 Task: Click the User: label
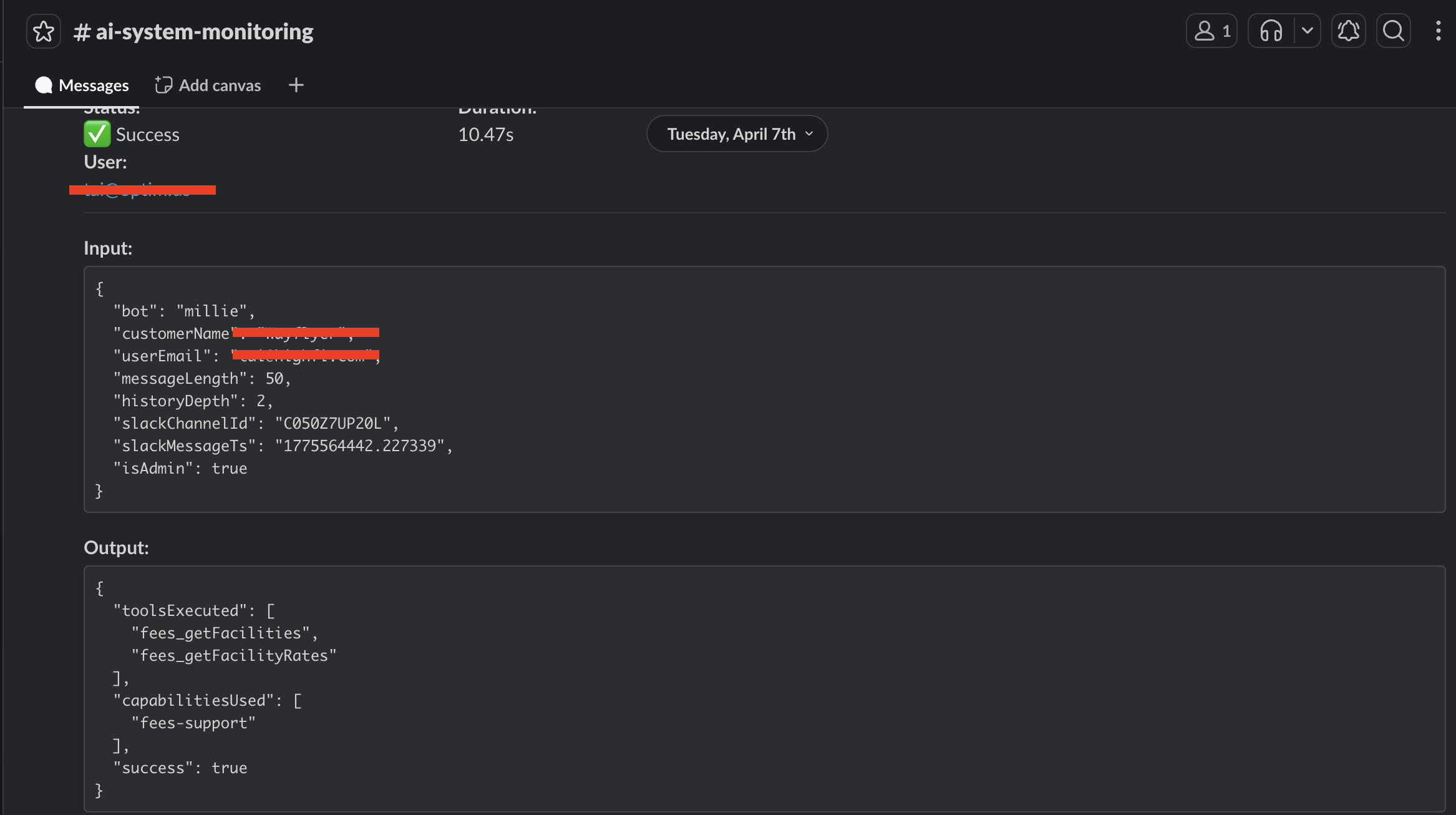click(x=105, y=162)
